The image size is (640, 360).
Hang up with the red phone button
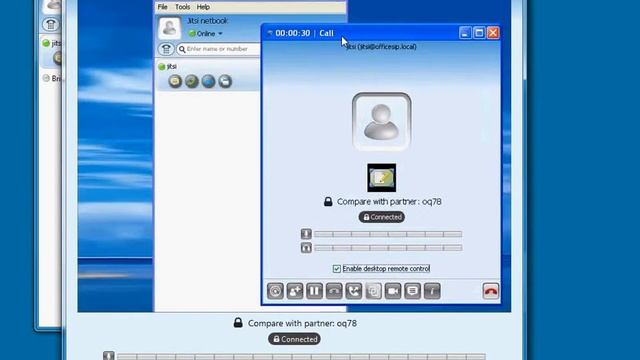point(491,291)
